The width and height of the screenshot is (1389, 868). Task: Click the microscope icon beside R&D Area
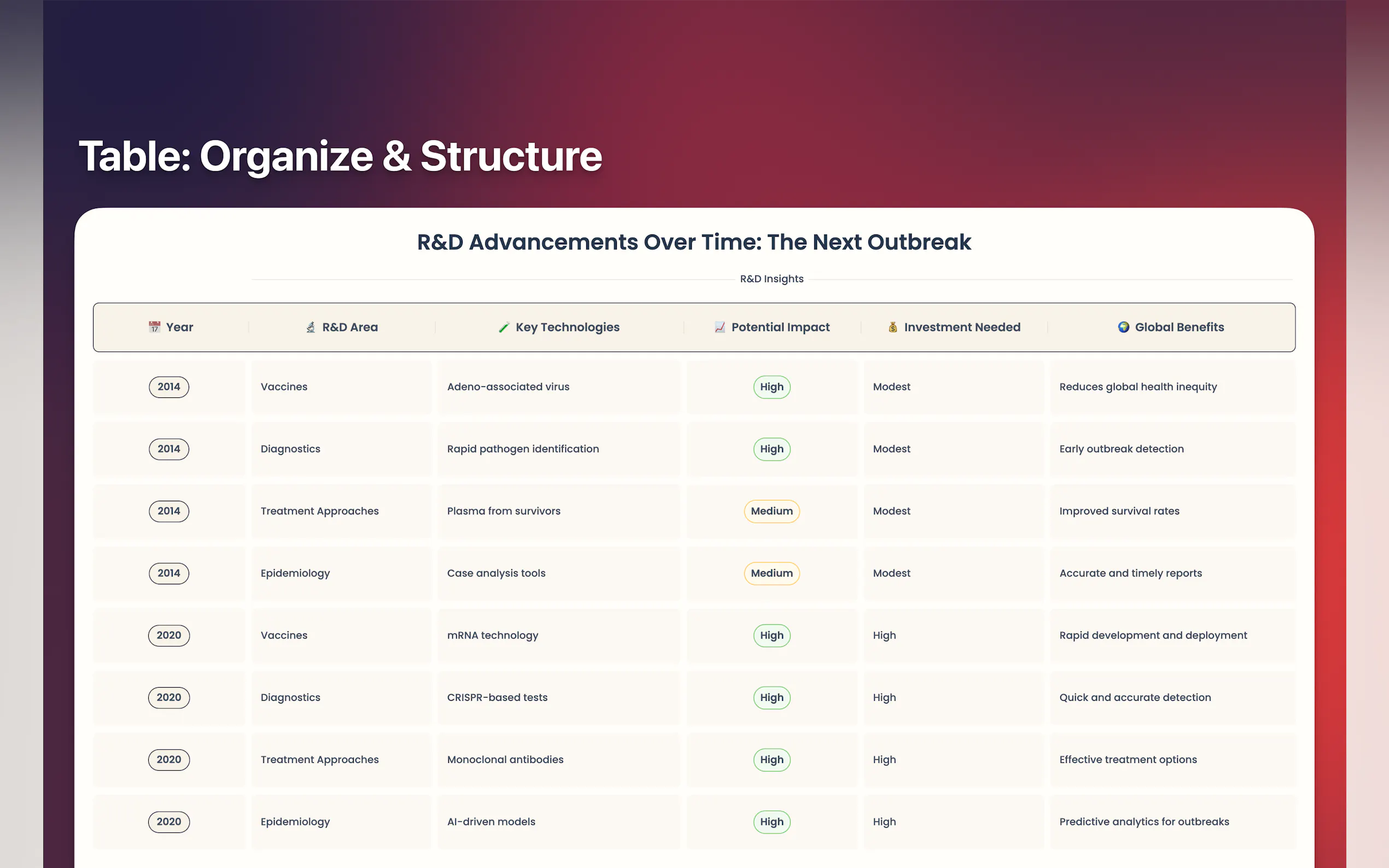311,327
